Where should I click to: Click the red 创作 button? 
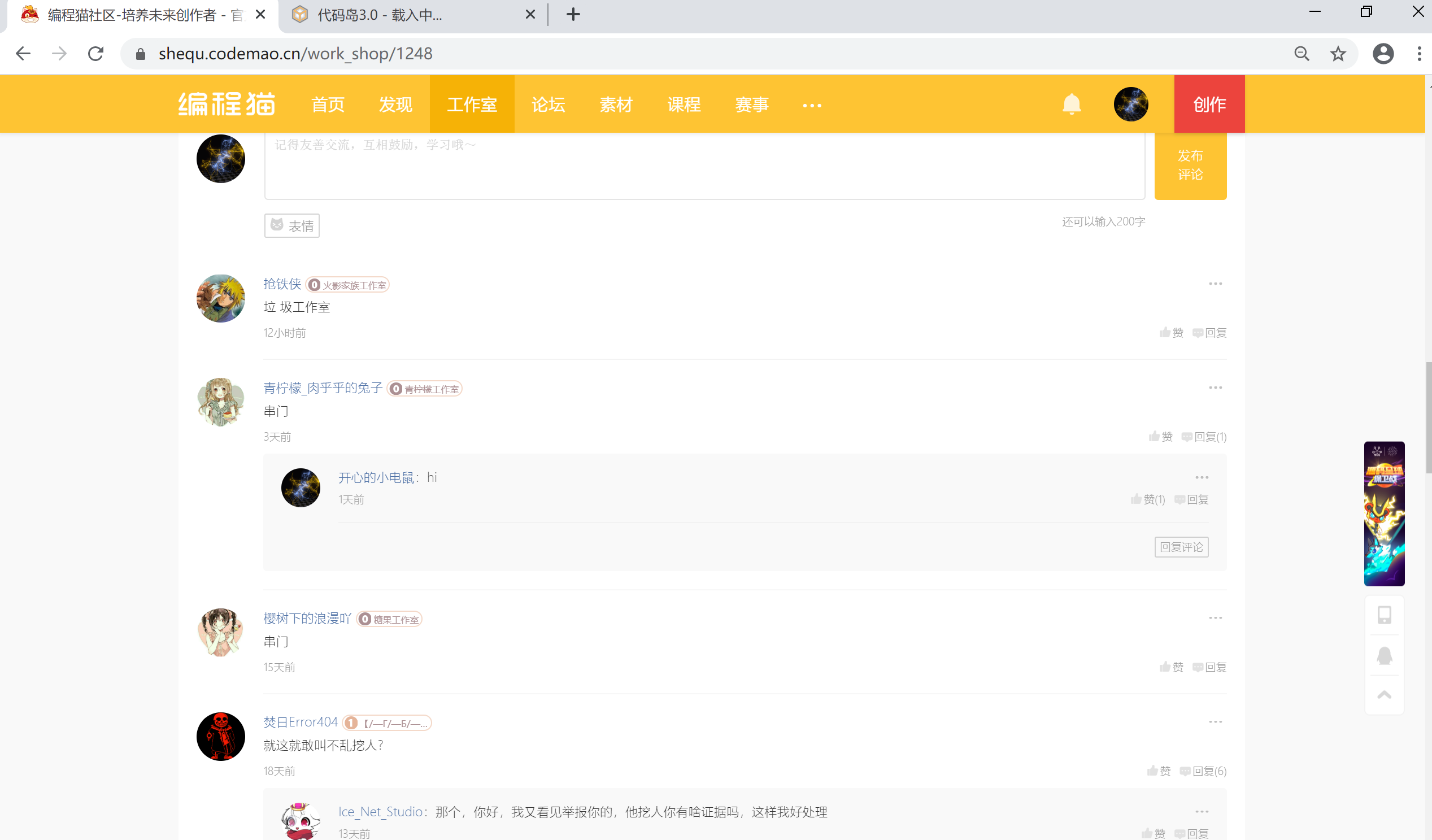1209,104
